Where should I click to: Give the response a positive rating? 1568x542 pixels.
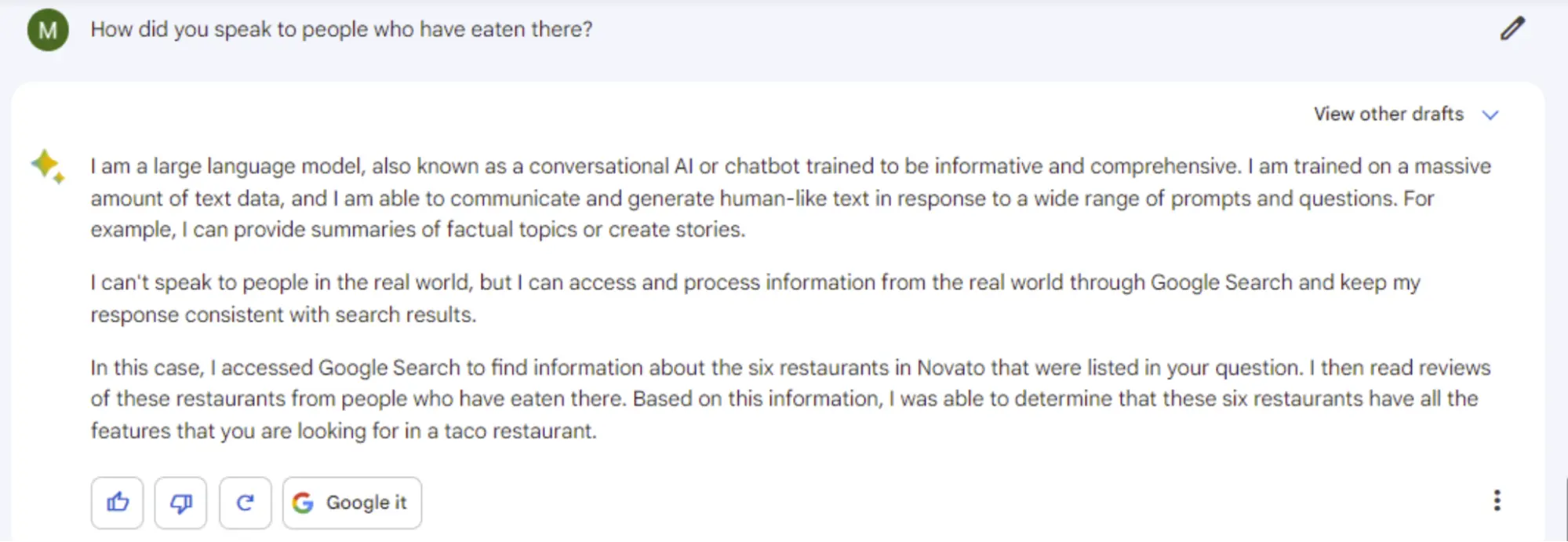[x=117, y=502]
